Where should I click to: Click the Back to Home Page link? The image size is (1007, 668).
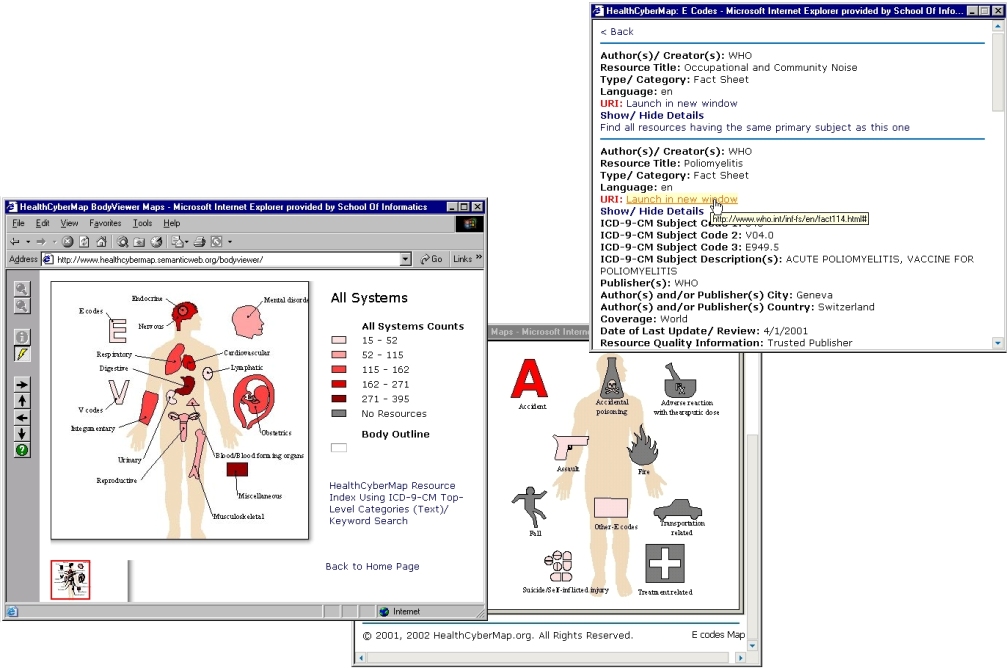coord(372,567)
